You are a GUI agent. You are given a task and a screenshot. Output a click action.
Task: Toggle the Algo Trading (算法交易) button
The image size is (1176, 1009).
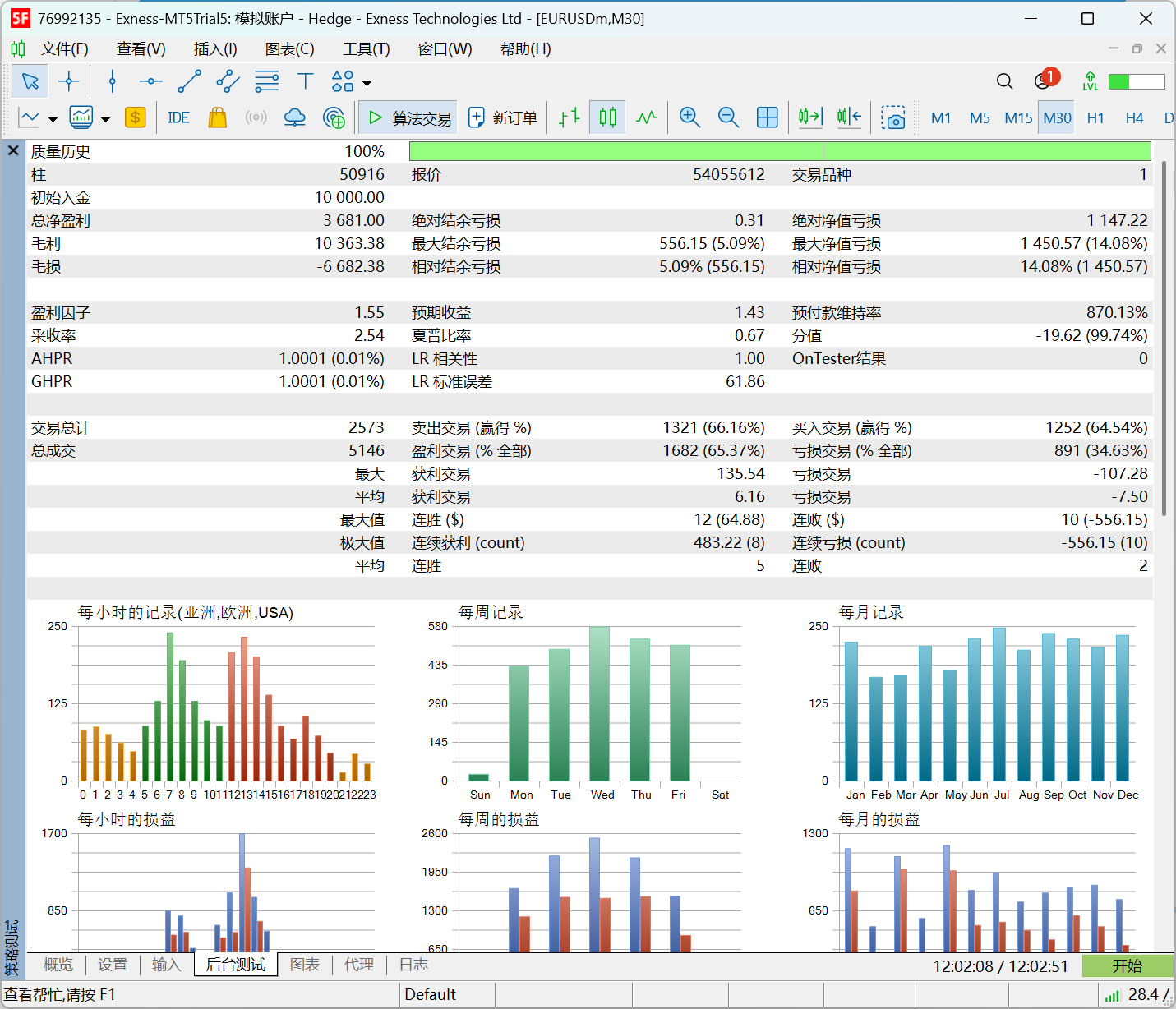tap(409, 117)
